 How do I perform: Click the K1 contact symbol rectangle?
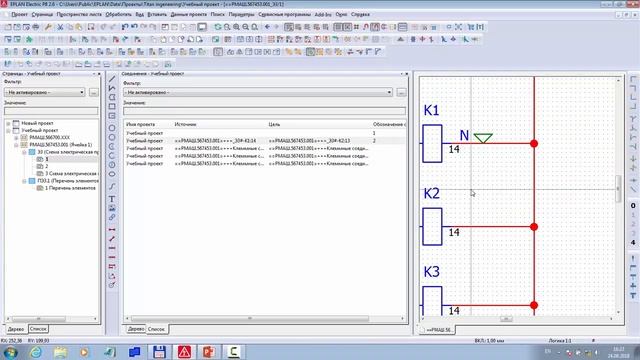pyautogui.click(x=432, y=144)
